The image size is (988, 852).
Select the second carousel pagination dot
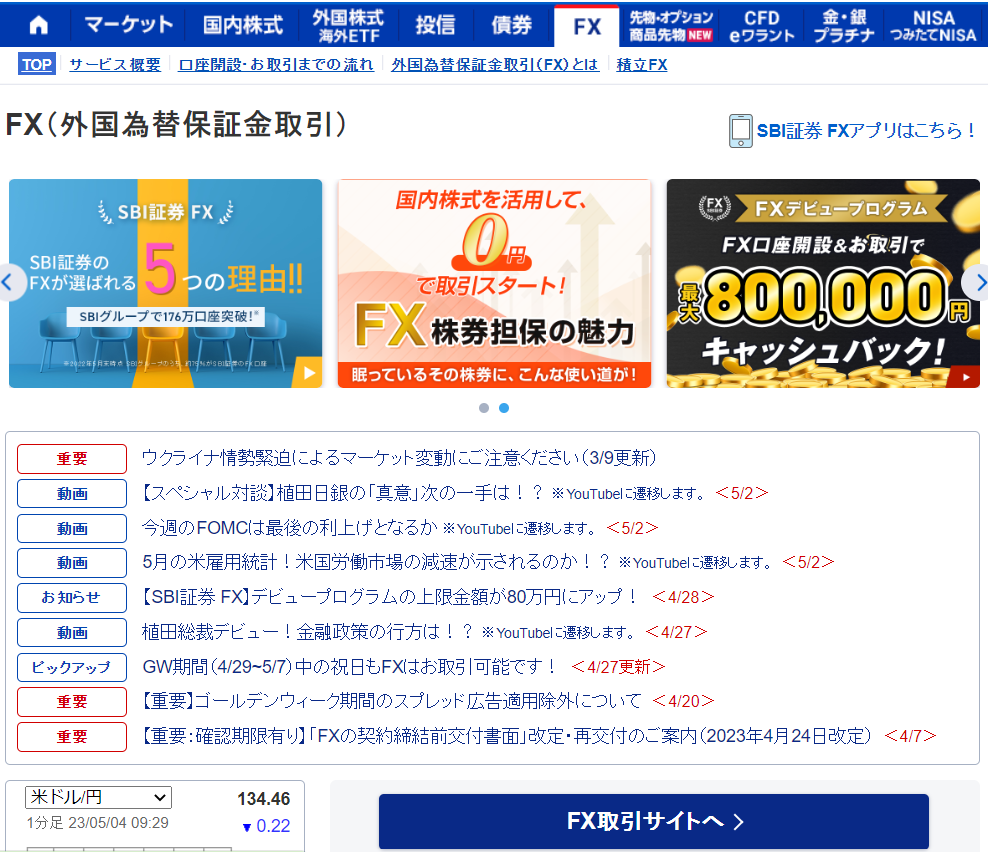(504, 408)
